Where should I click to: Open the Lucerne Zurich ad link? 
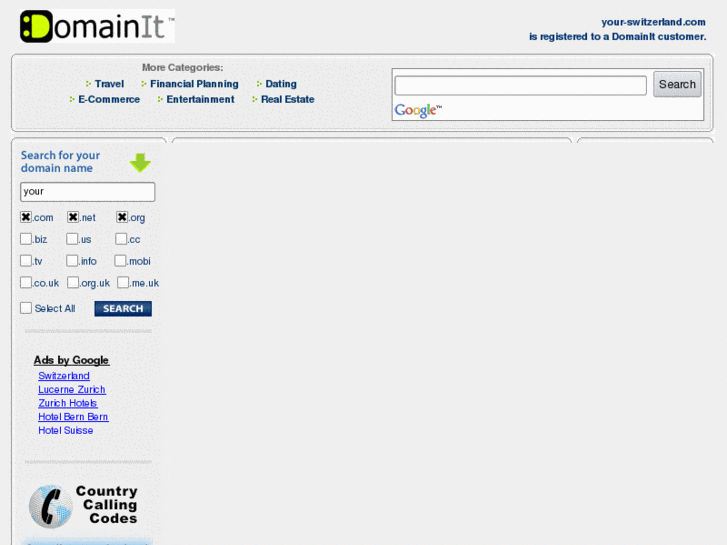[72, 390]
